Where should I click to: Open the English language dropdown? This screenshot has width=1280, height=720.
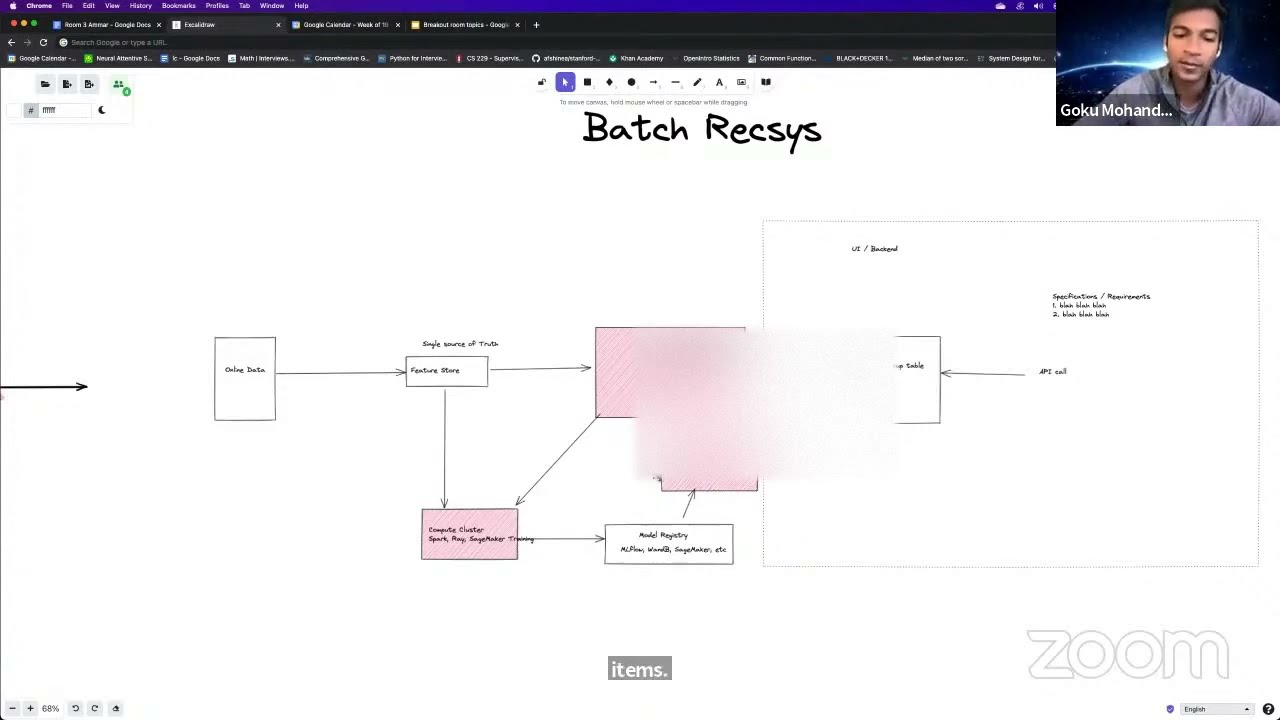(1217, 709)
